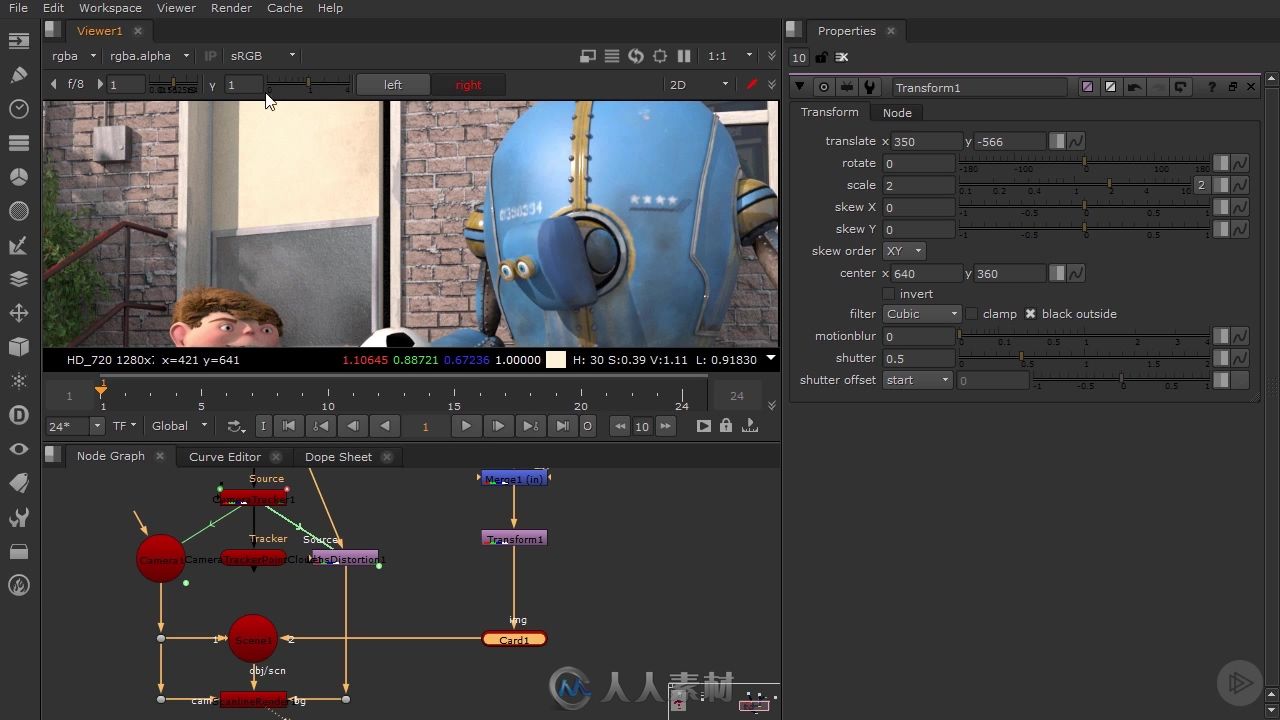Image resolution: width=1280 pixels, height=720 pixels.
Task: Open the Image nodes toolbar icon
Action: [19, 41]
